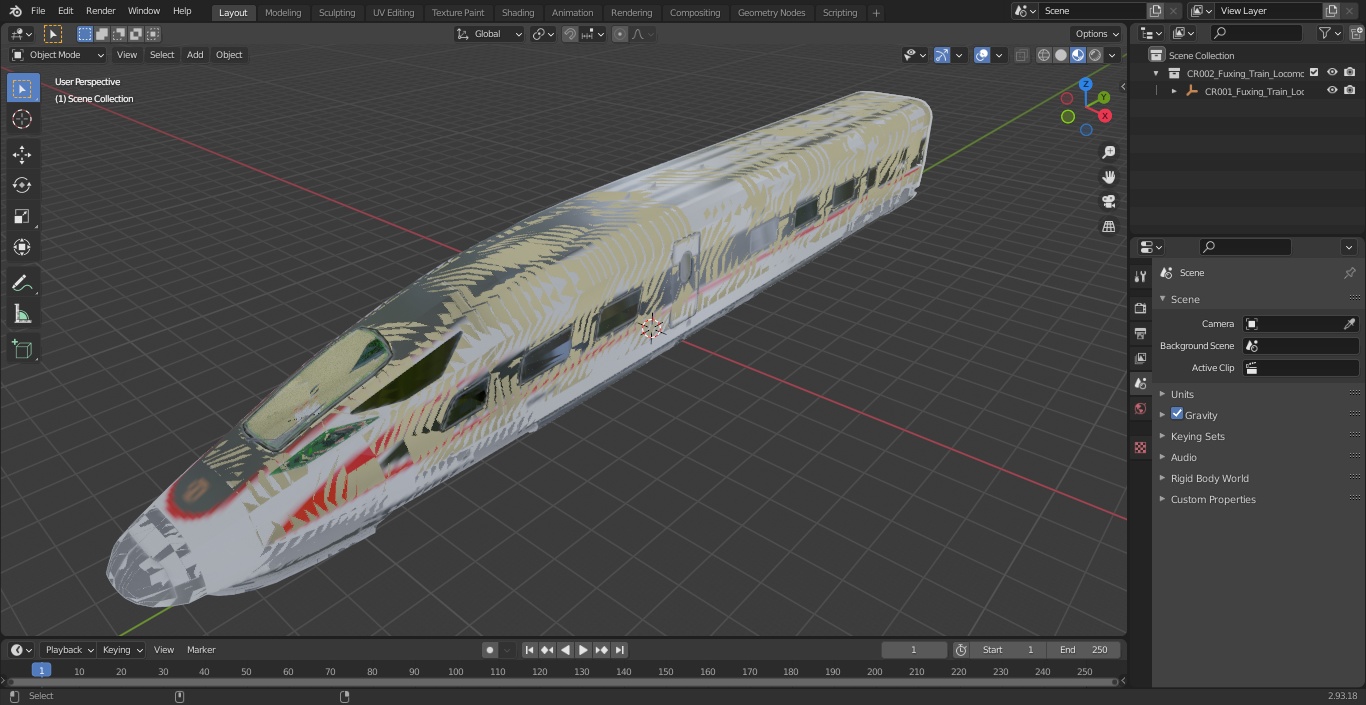Click the Blender logo menu
The height and width of the screenshot is (705, 1366).
15,11
